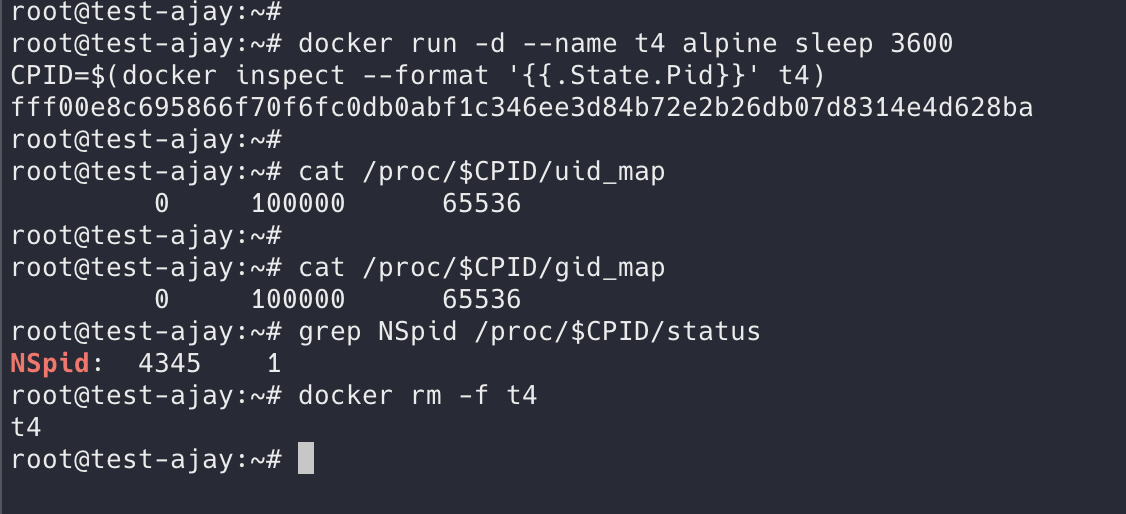1126x514 pixels.
Task: Click the 65536 value under uid_map
Action: point(481,204)
